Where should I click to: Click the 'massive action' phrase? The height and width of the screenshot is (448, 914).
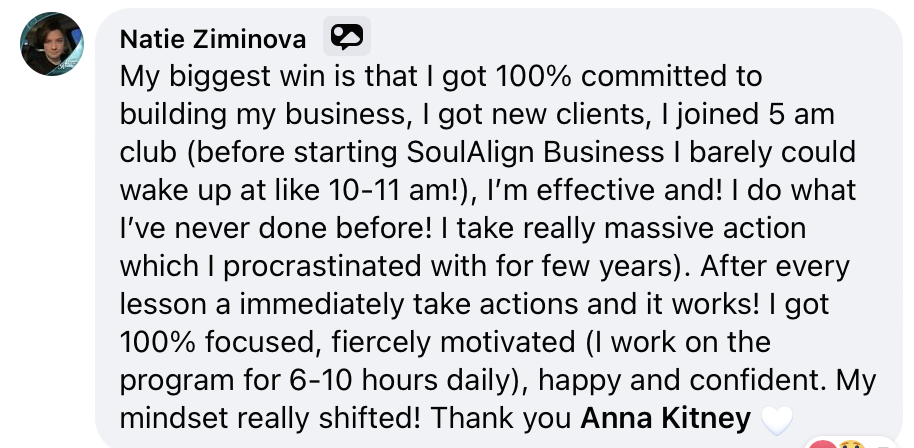click(x=705, y=228)
